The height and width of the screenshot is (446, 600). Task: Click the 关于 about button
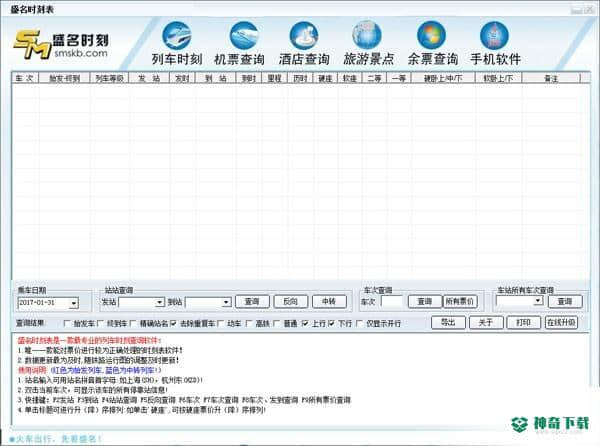486,322
